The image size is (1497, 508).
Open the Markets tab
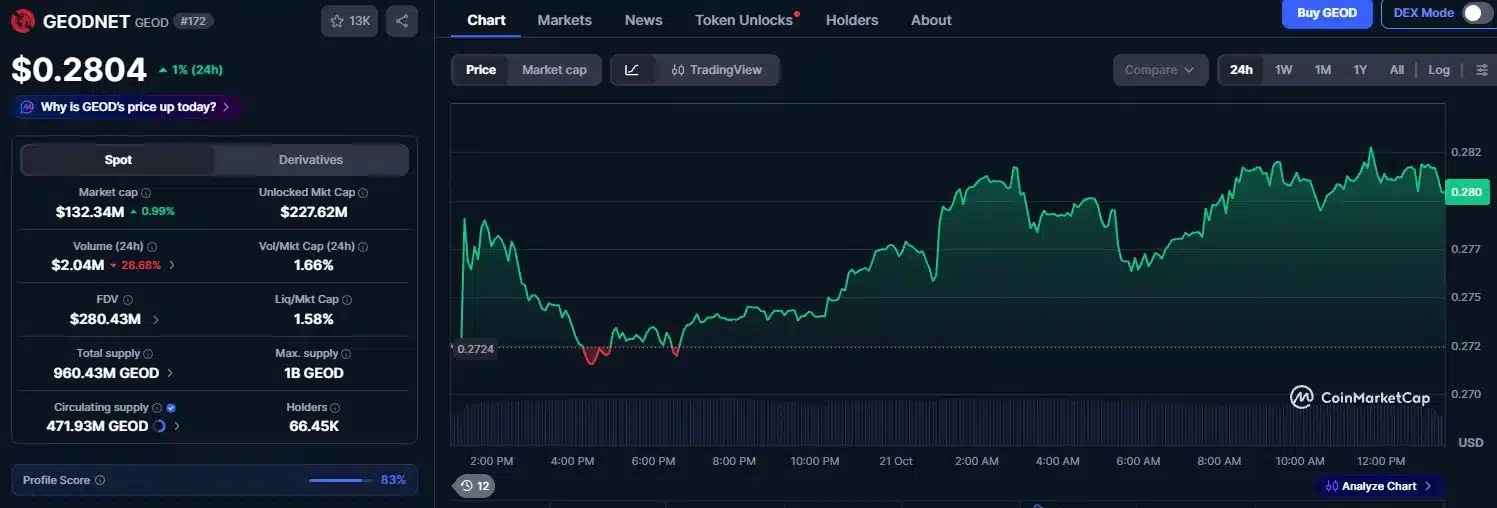tap(564, 20)
